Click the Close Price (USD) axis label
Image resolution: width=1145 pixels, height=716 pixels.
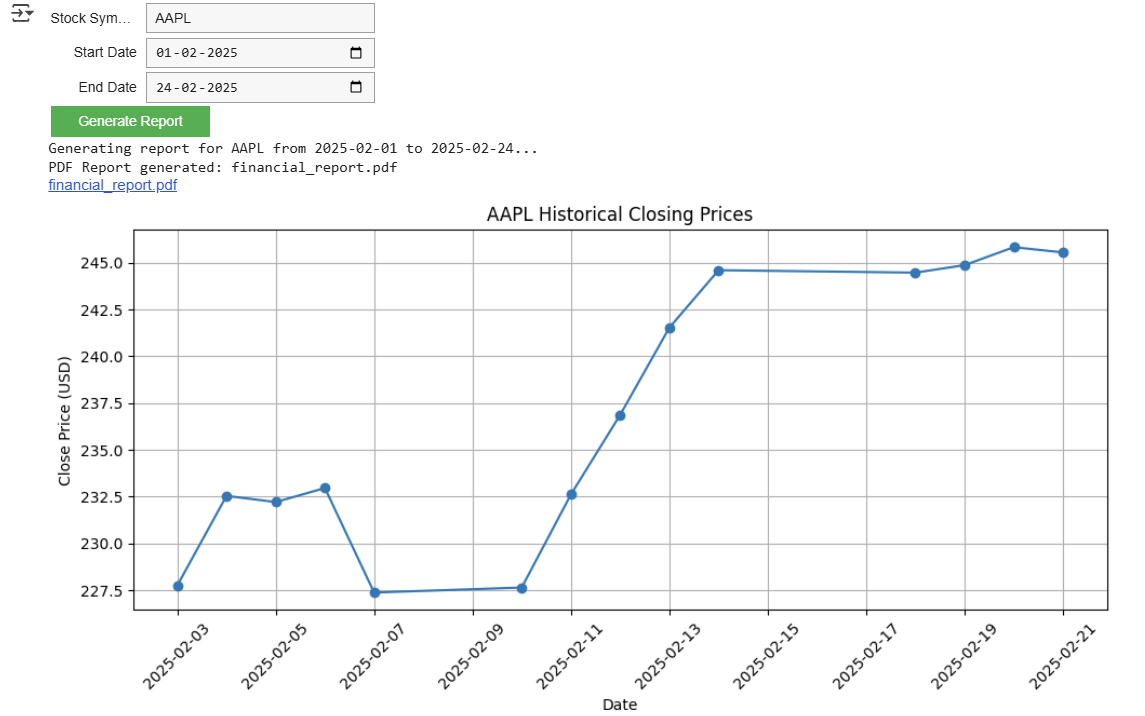coord(64,420)
